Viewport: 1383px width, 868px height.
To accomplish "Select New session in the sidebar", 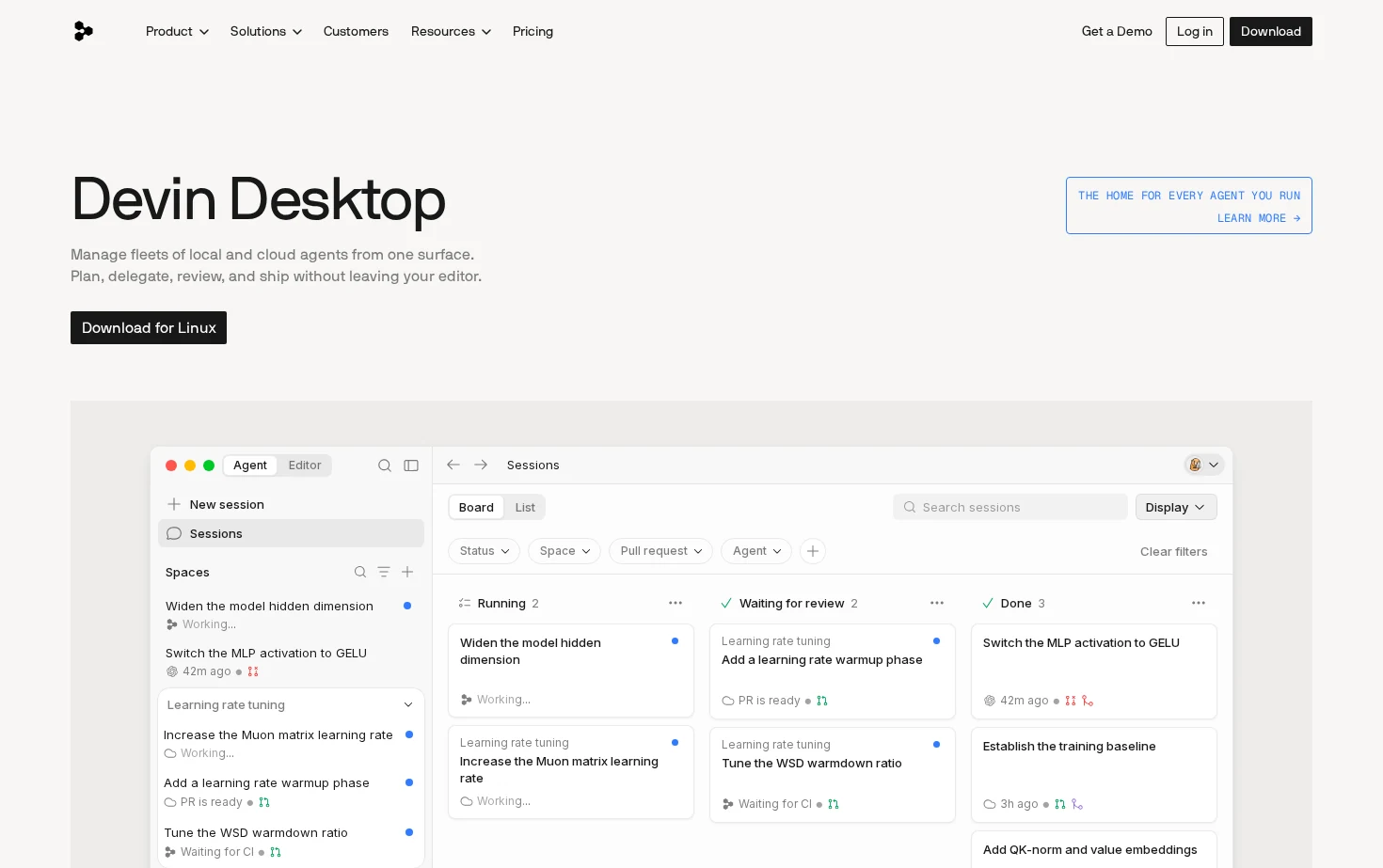I will pyautogui.click(x=291, y=504).
